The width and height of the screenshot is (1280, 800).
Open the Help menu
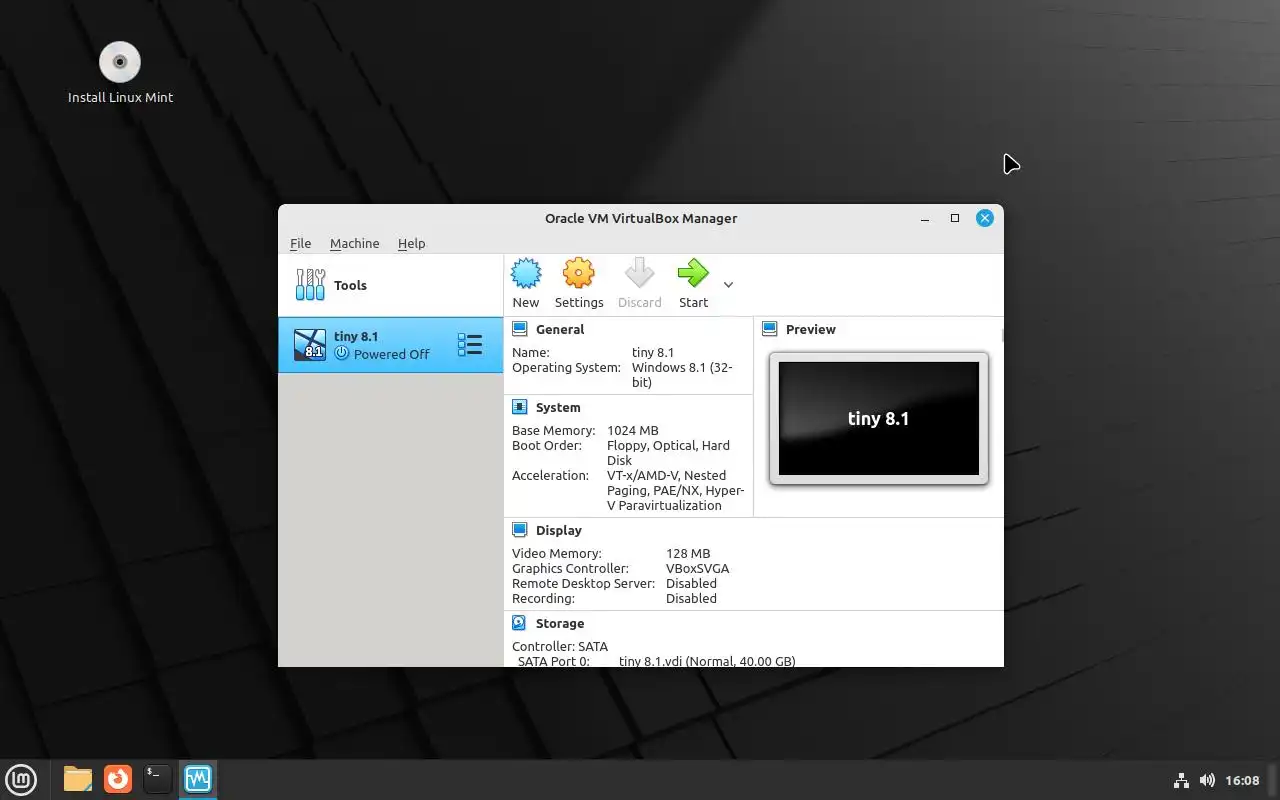[x=412, y=243]
